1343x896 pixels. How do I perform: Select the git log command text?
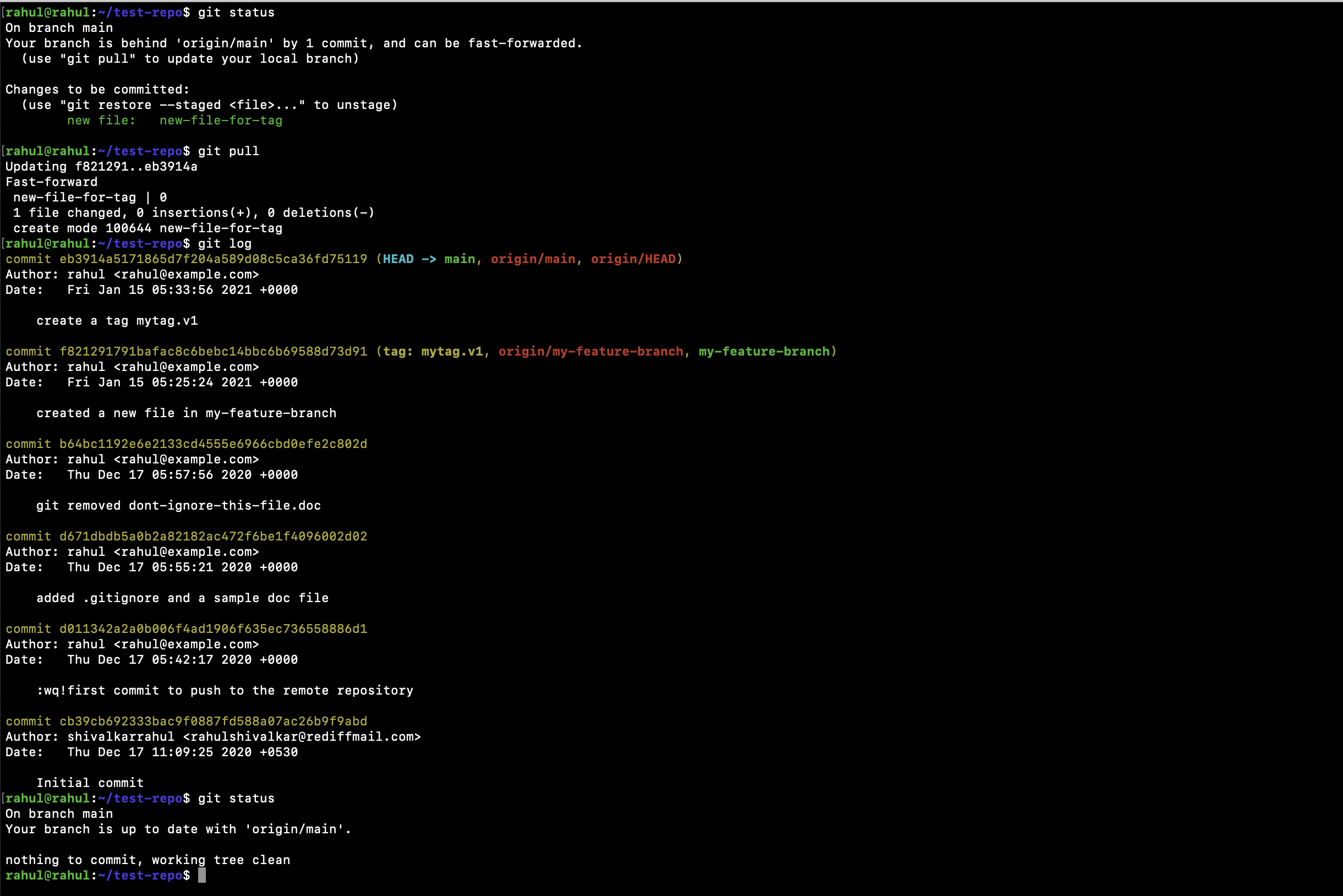[226, 243]
